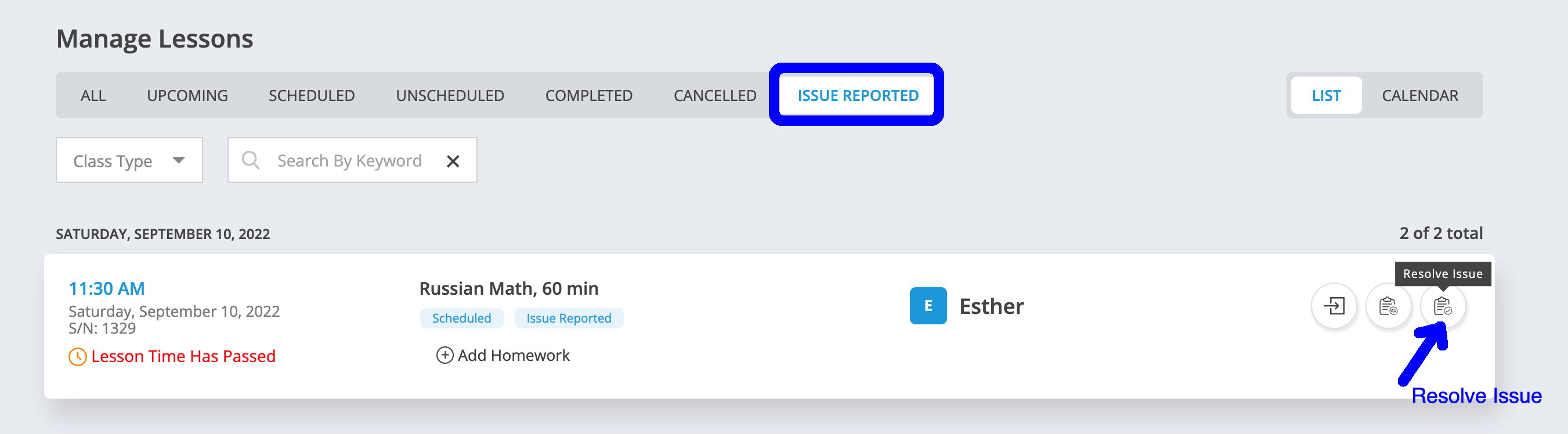Switch to CALENDAR view
1568x434 pixels.
1419,96
